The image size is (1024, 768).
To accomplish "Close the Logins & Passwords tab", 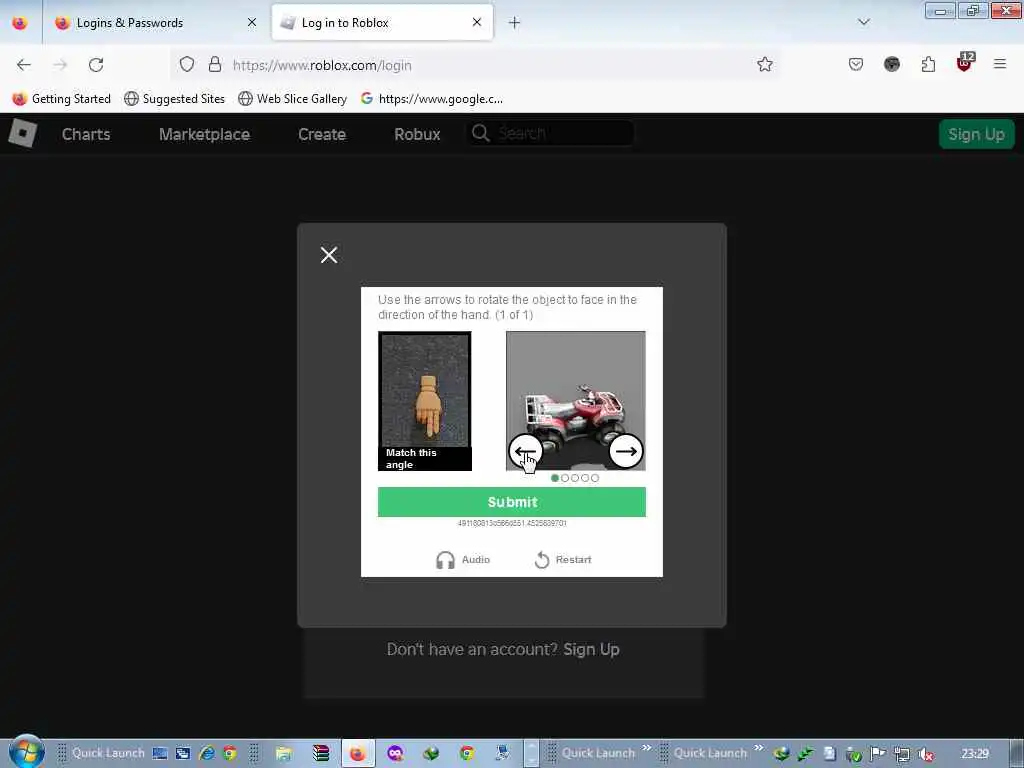I will (252, 23).
